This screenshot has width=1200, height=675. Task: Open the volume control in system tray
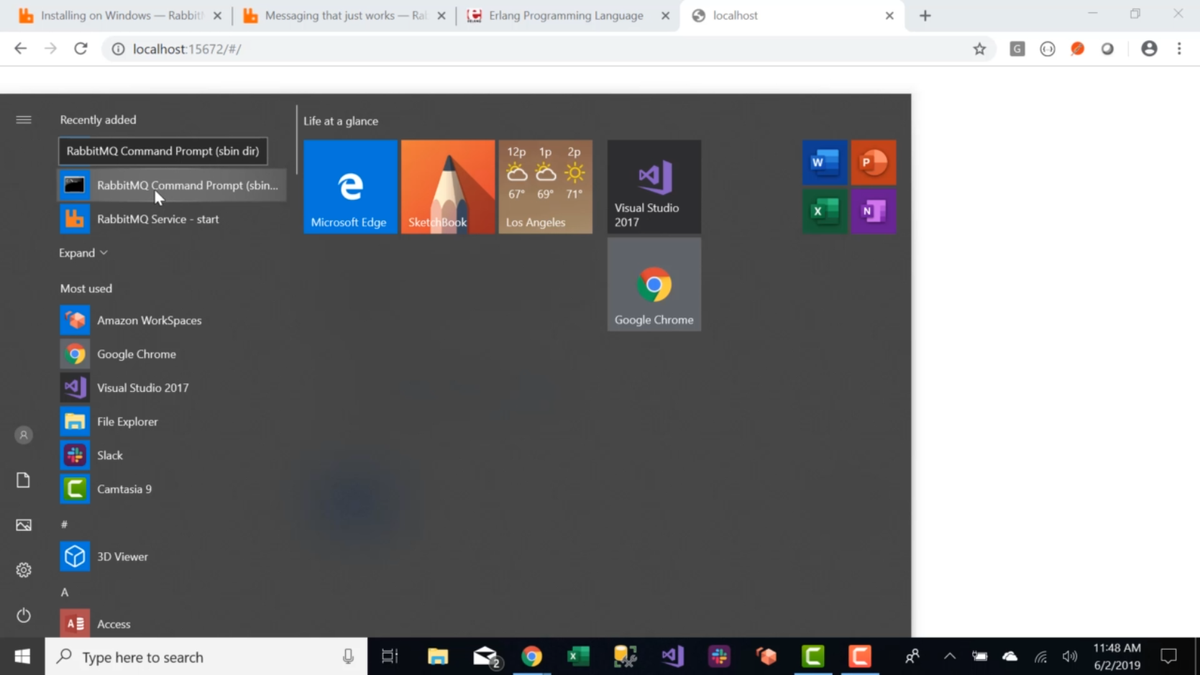(x=1070, y=657)
